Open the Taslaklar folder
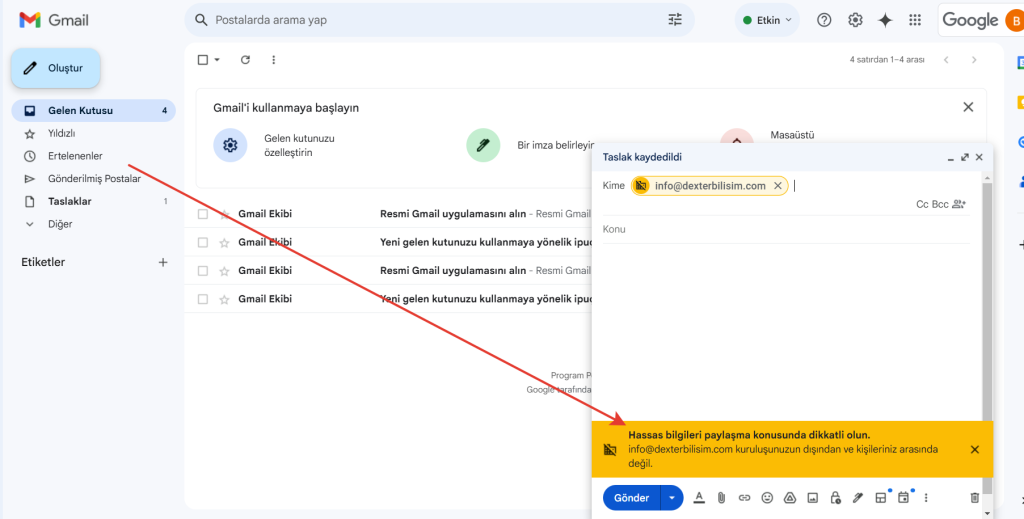The width and height of the screenshot is (1024, 519). [93, 201]
